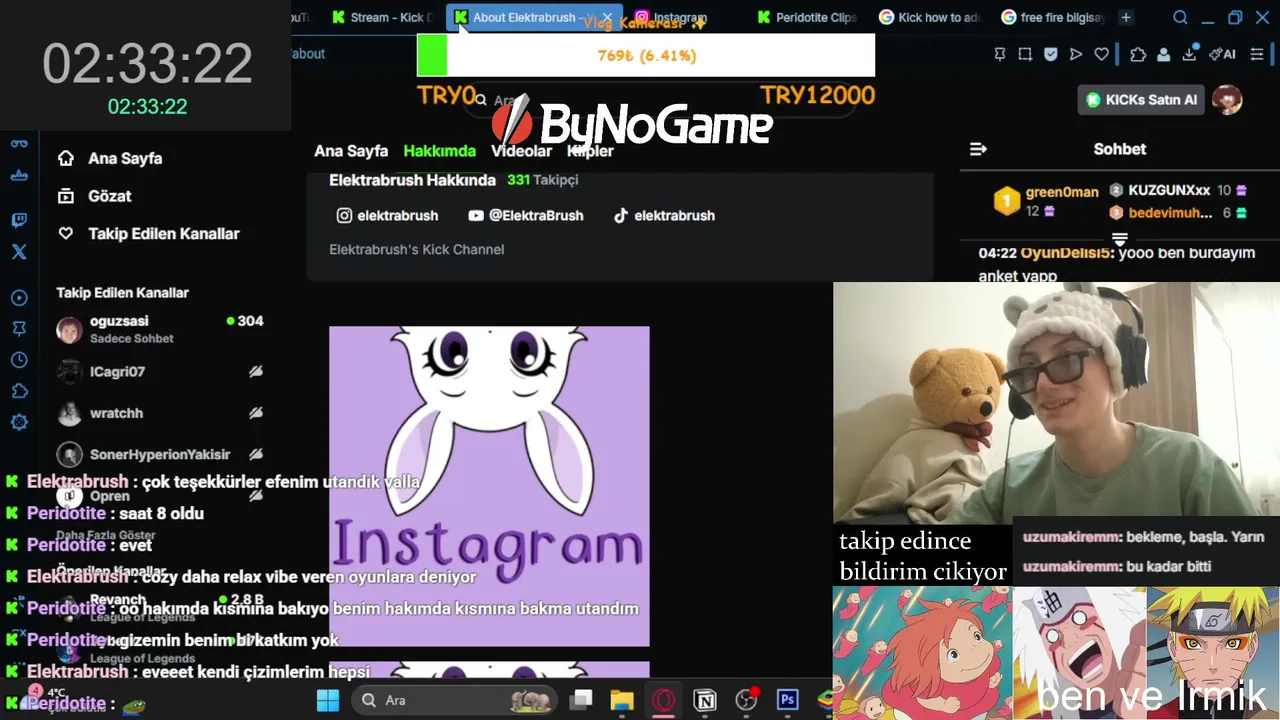The height and width of the screenshot is (720, 1280).
Task: Open Task View on the taskbar
Action: (581, 700)
